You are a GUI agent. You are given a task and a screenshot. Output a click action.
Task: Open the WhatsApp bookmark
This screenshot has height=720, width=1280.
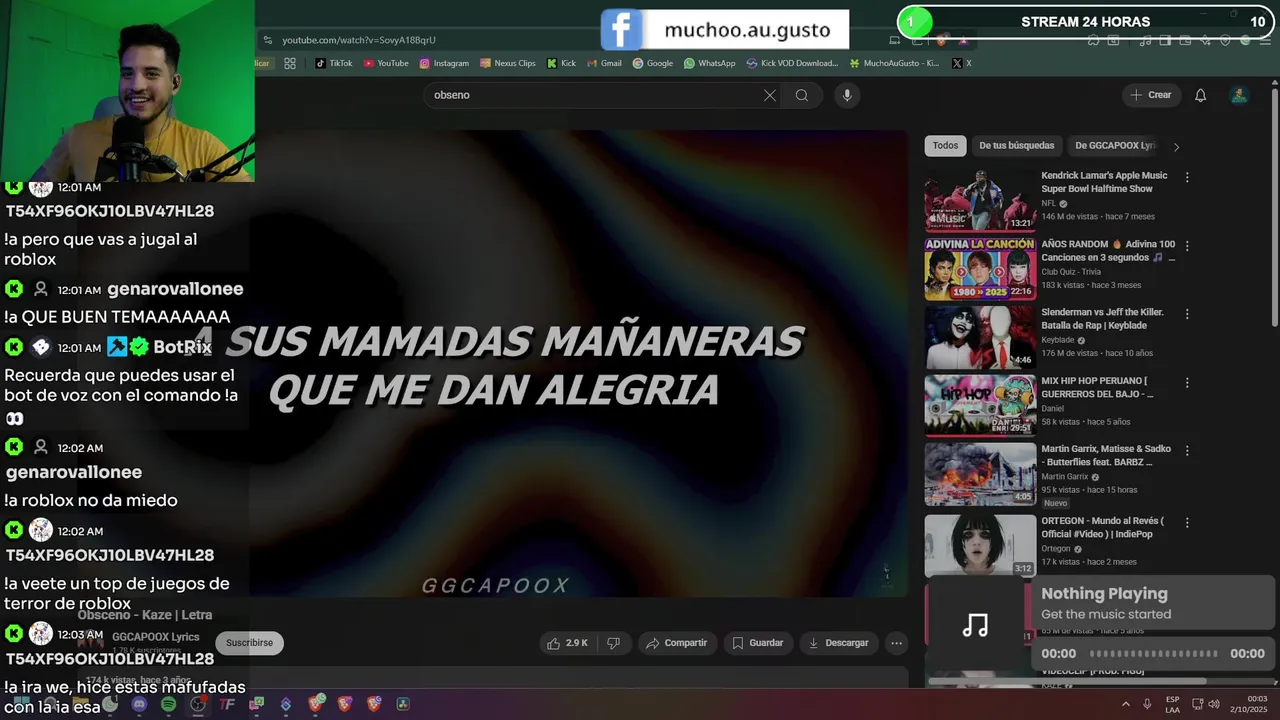(x=710, y=63)
